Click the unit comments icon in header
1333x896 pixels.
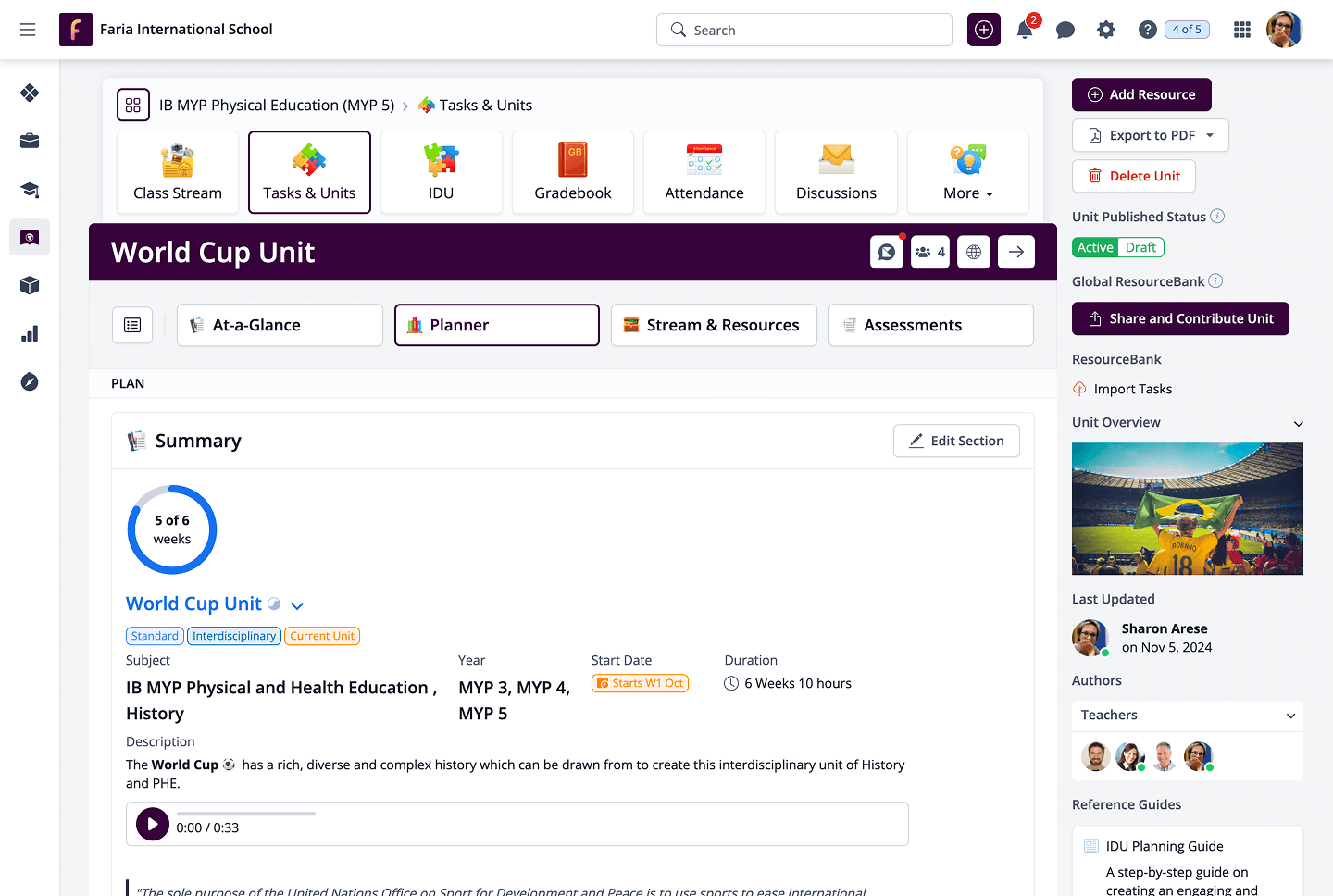887,252
